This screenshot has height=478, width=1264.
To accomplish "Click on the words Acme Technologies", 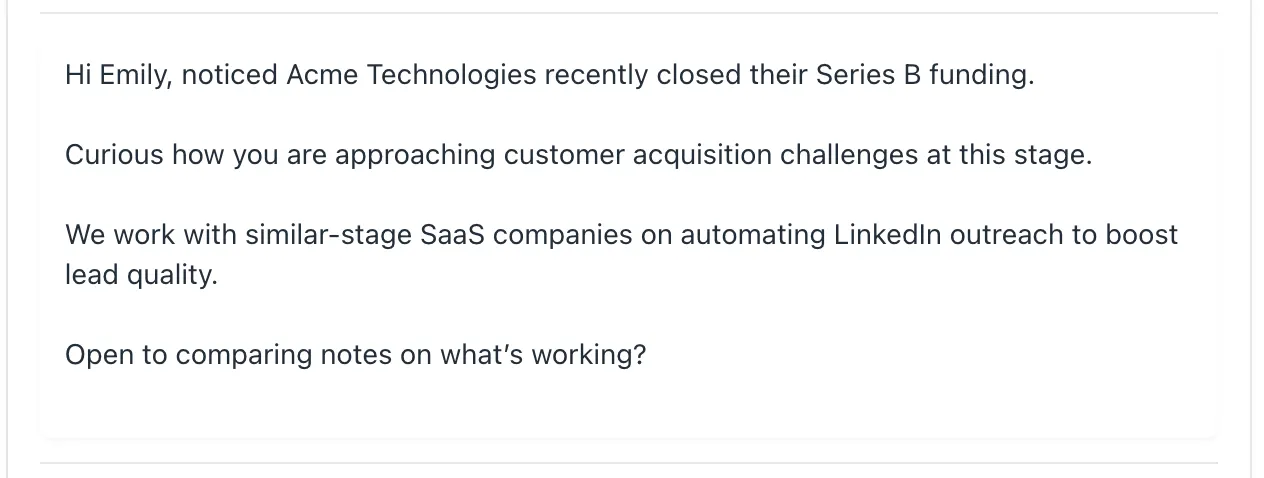I will pos(411,75).
